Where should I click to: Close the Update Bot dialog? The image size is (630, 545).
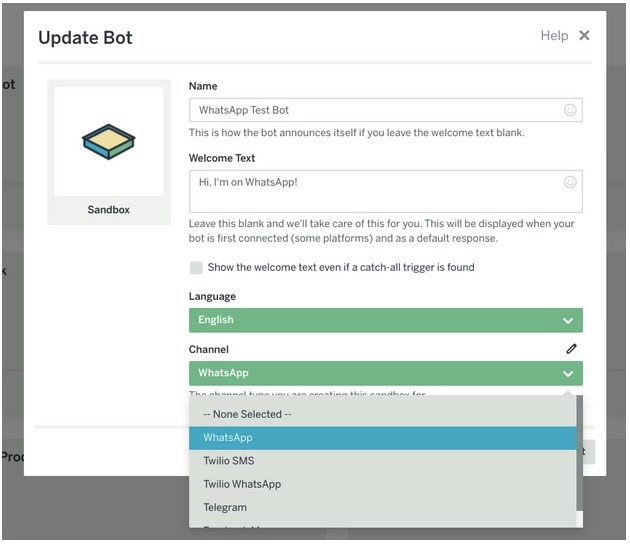click(x=584, y=35)
